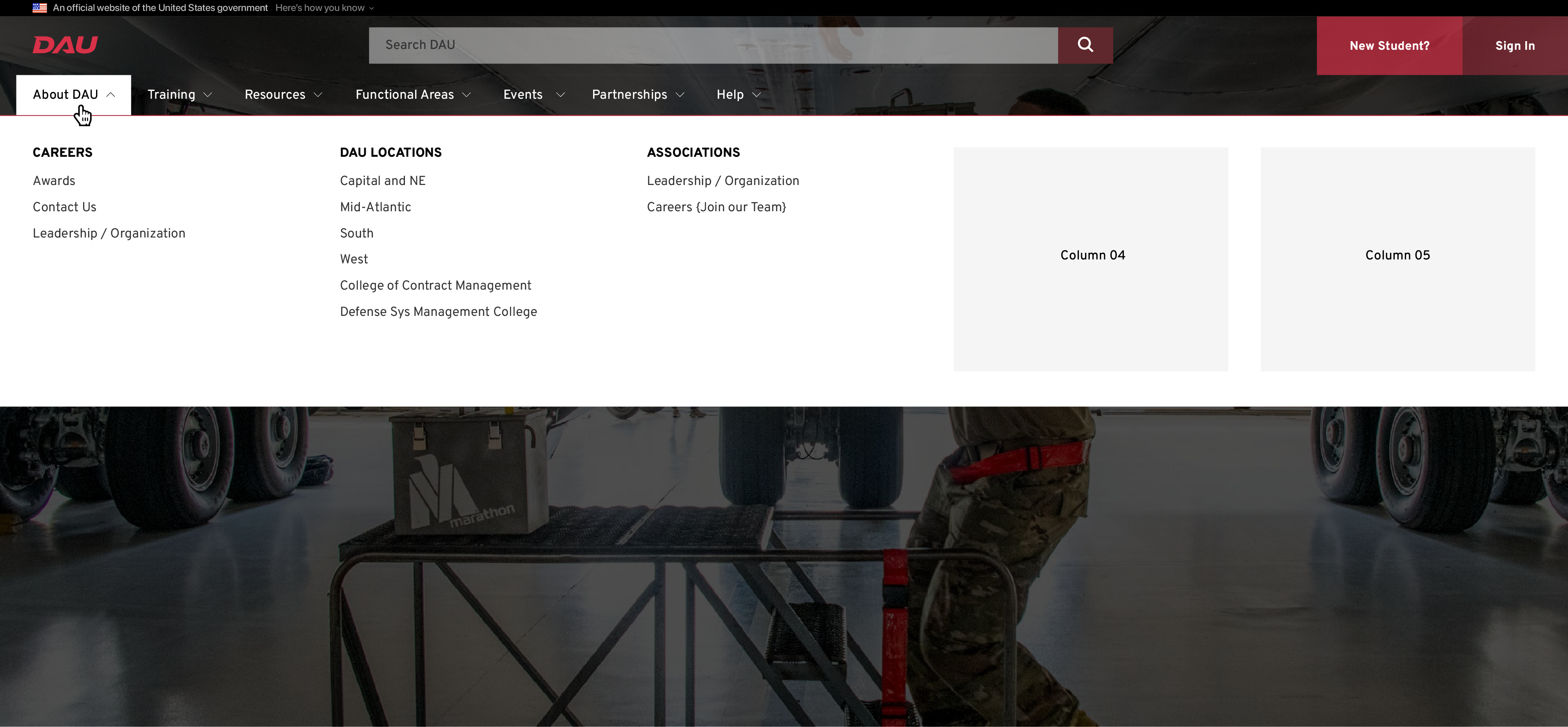Click the magnifying glass search button
Viewport: 1568px width, 727px height.
pos(1085,45)
